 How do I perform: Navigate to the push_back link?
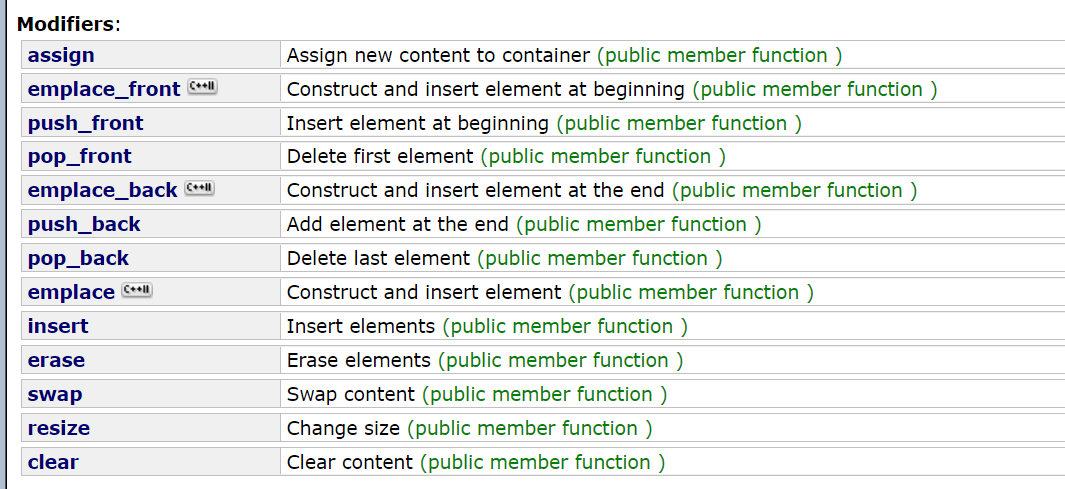tap(84, 224)
